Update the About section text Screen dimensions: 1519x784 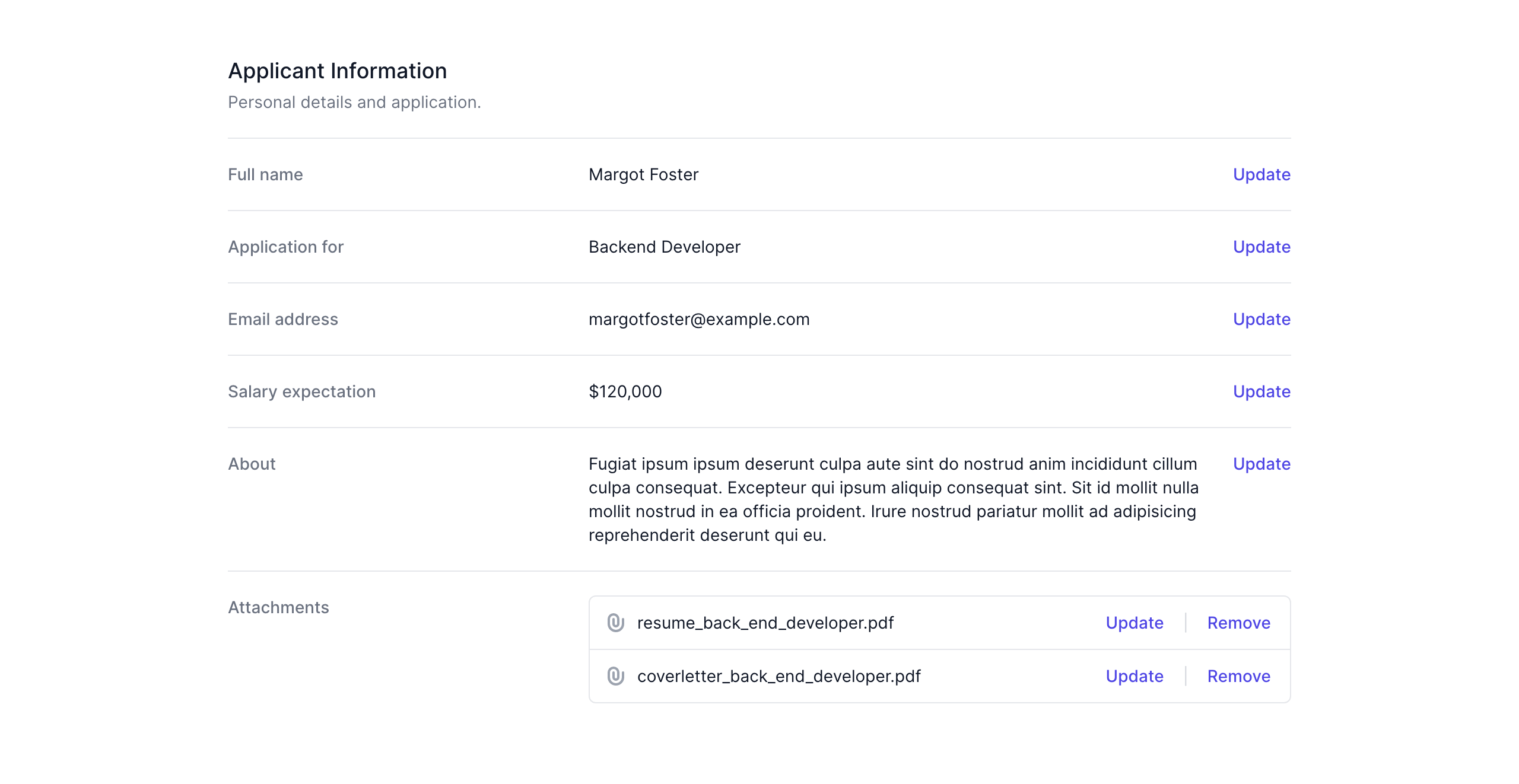click(1261, 464)
